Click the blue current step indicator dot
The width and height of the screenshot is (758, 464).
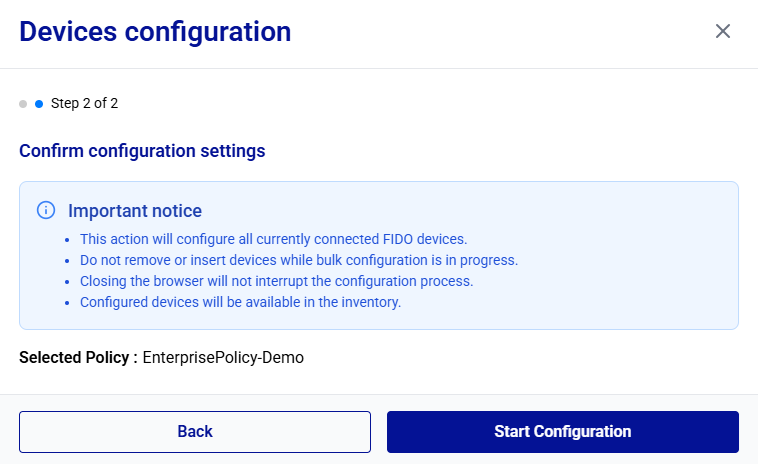click(x=39, y=103)
